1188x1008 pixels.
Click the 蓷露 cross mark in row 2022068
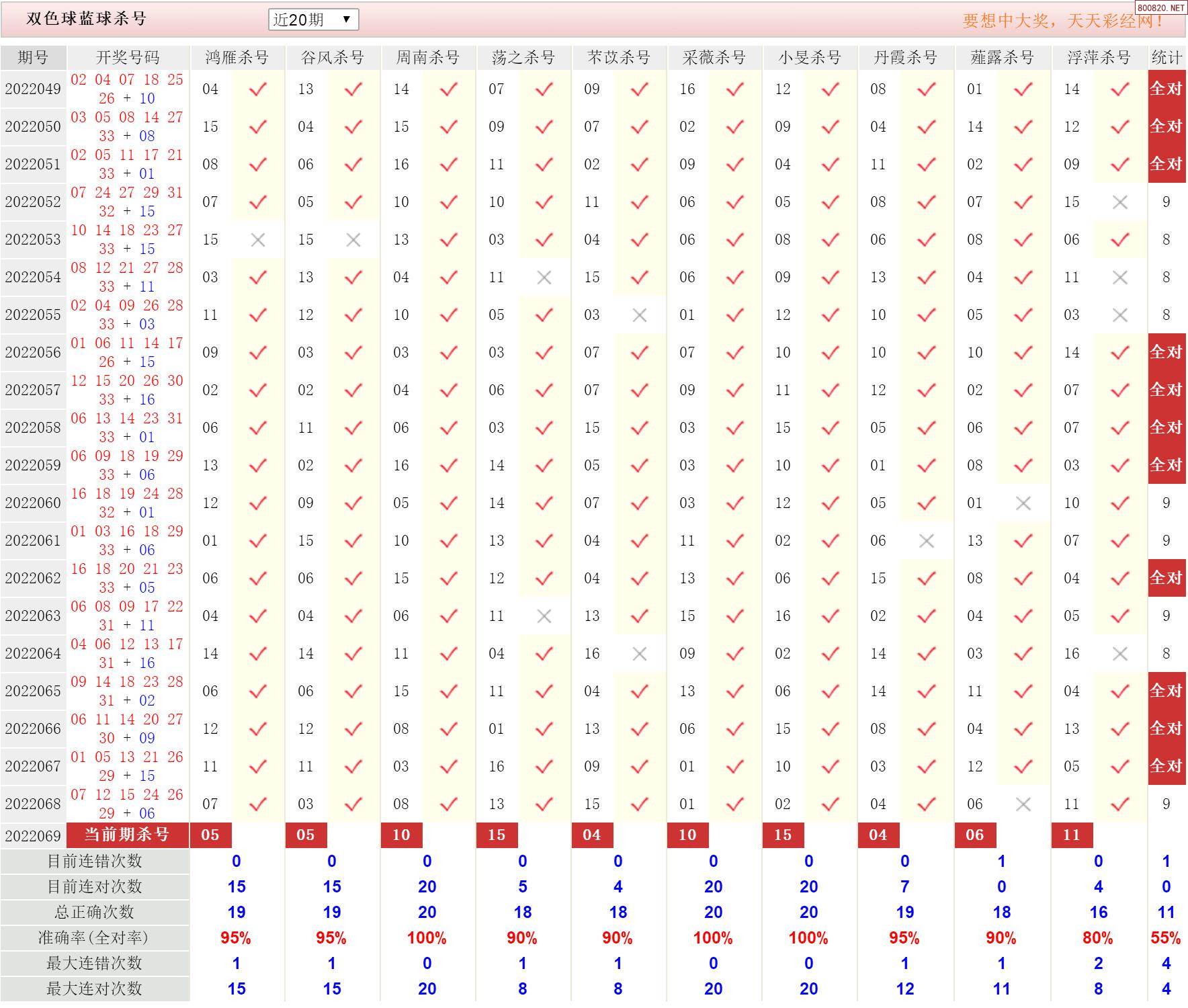click(x=1023, y=804)
